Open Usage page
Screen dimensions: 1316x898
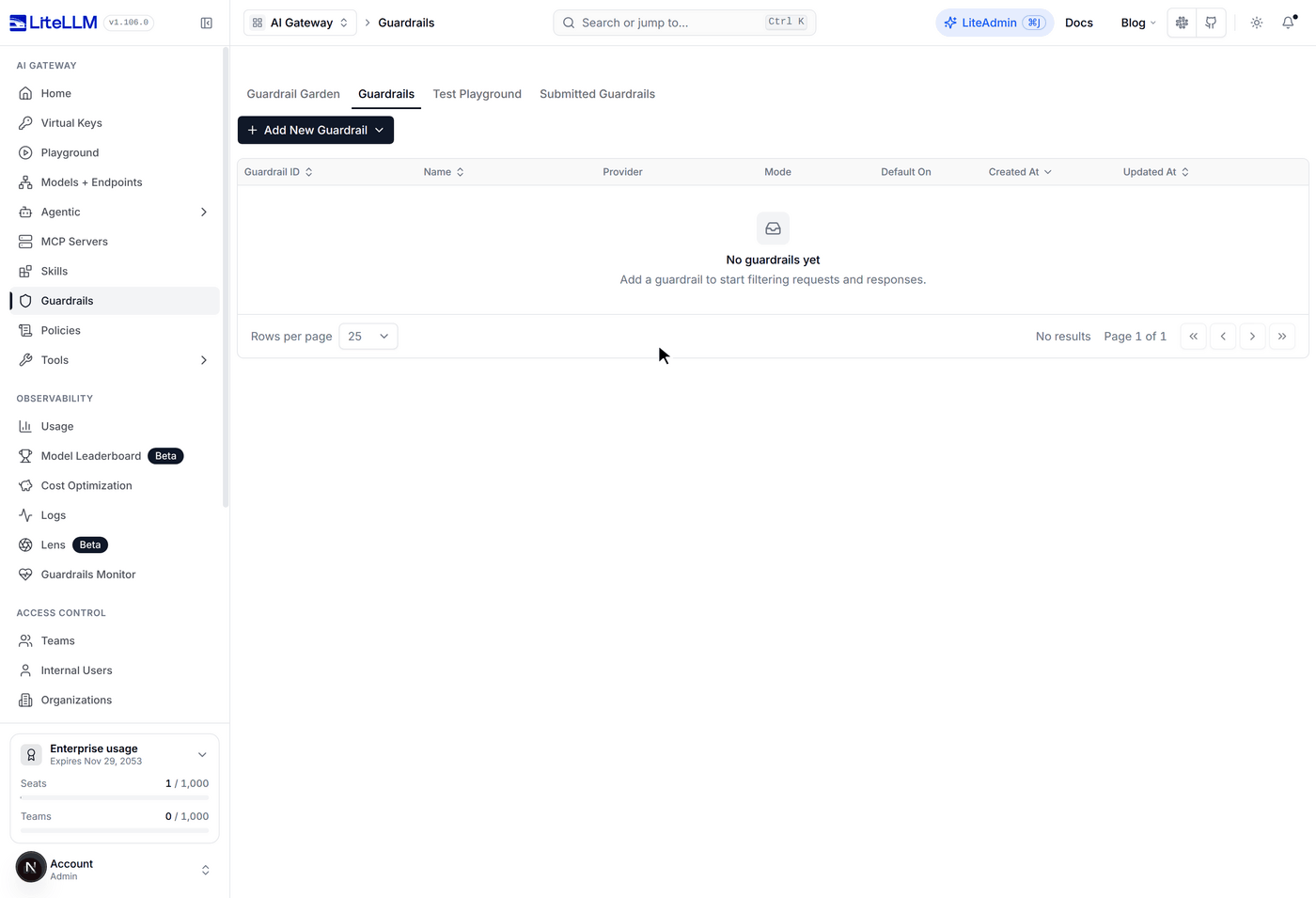tap(115, 426)
